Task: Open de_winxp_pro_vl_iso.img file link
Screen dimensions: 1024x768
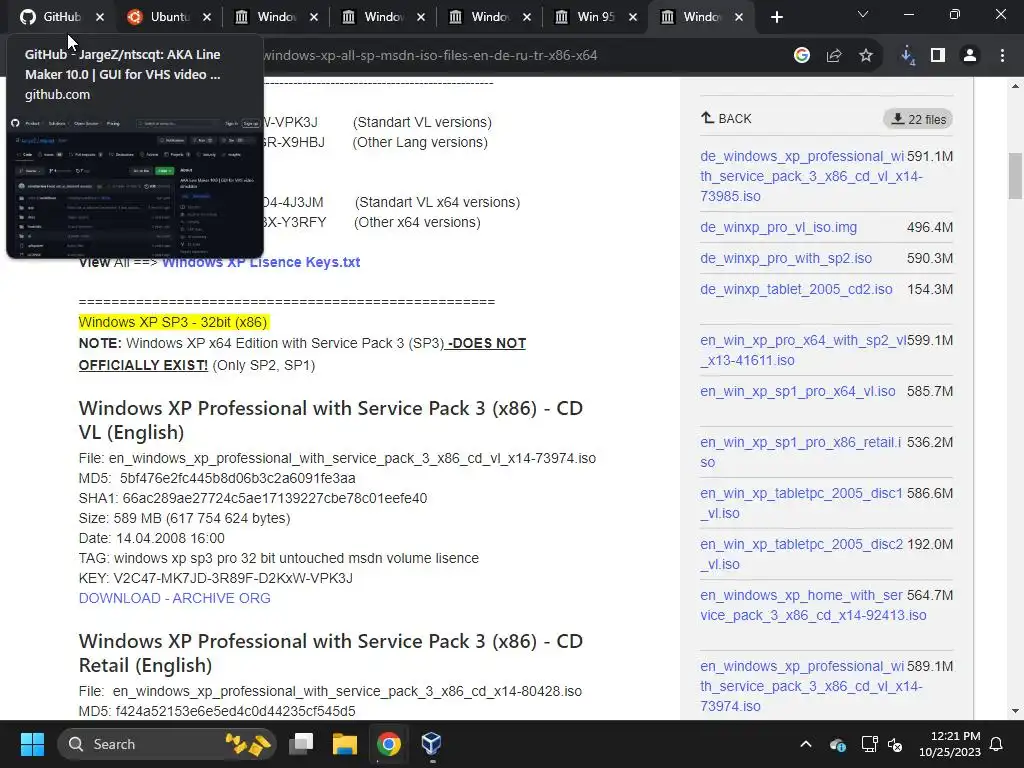Action: point(778,227)
